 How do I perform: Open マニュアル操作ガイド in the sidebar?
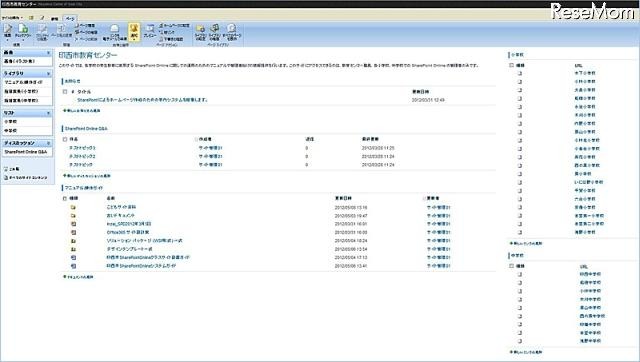23,82
